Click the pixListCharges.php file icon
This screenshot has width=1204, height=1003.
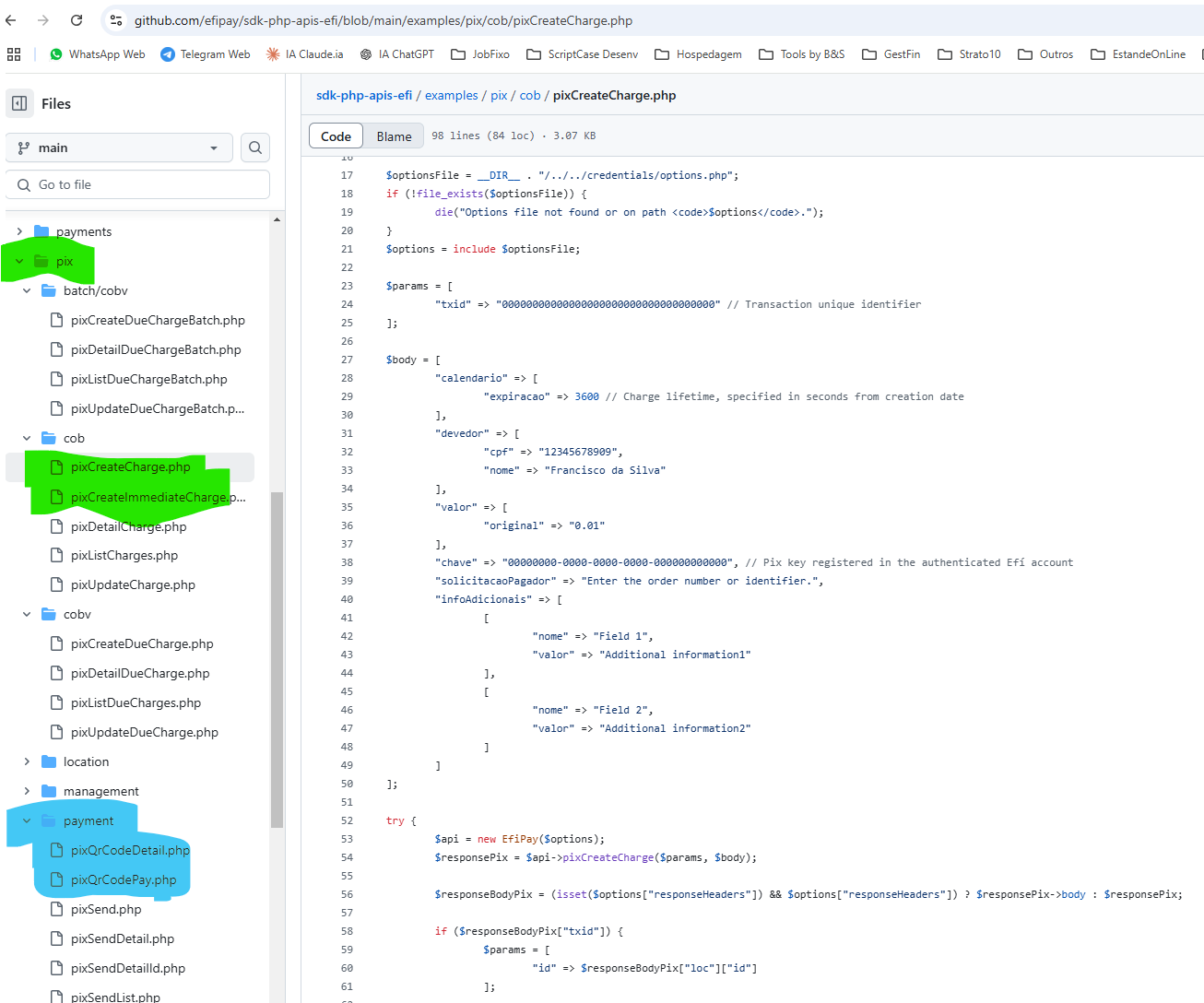(56, 555)
